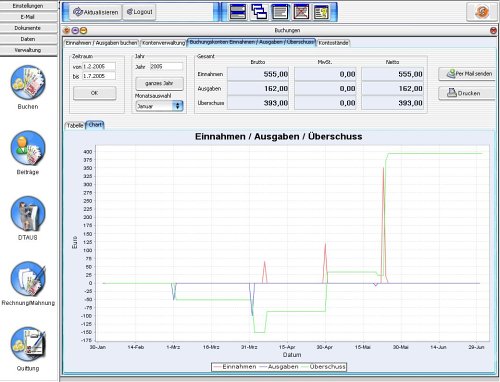500x382 pixels.
Task: Click the Einnahmen MwSt. value field
Action: pyautogui.click(x=325, y=74)
